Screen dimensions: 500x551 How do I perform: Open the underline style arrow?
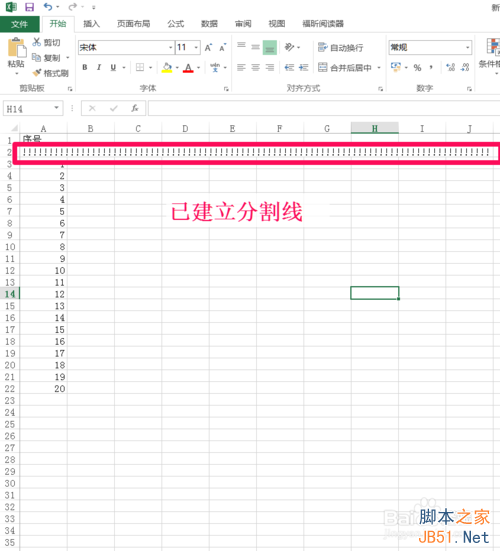pyautogui.click(x=124, y=67)
